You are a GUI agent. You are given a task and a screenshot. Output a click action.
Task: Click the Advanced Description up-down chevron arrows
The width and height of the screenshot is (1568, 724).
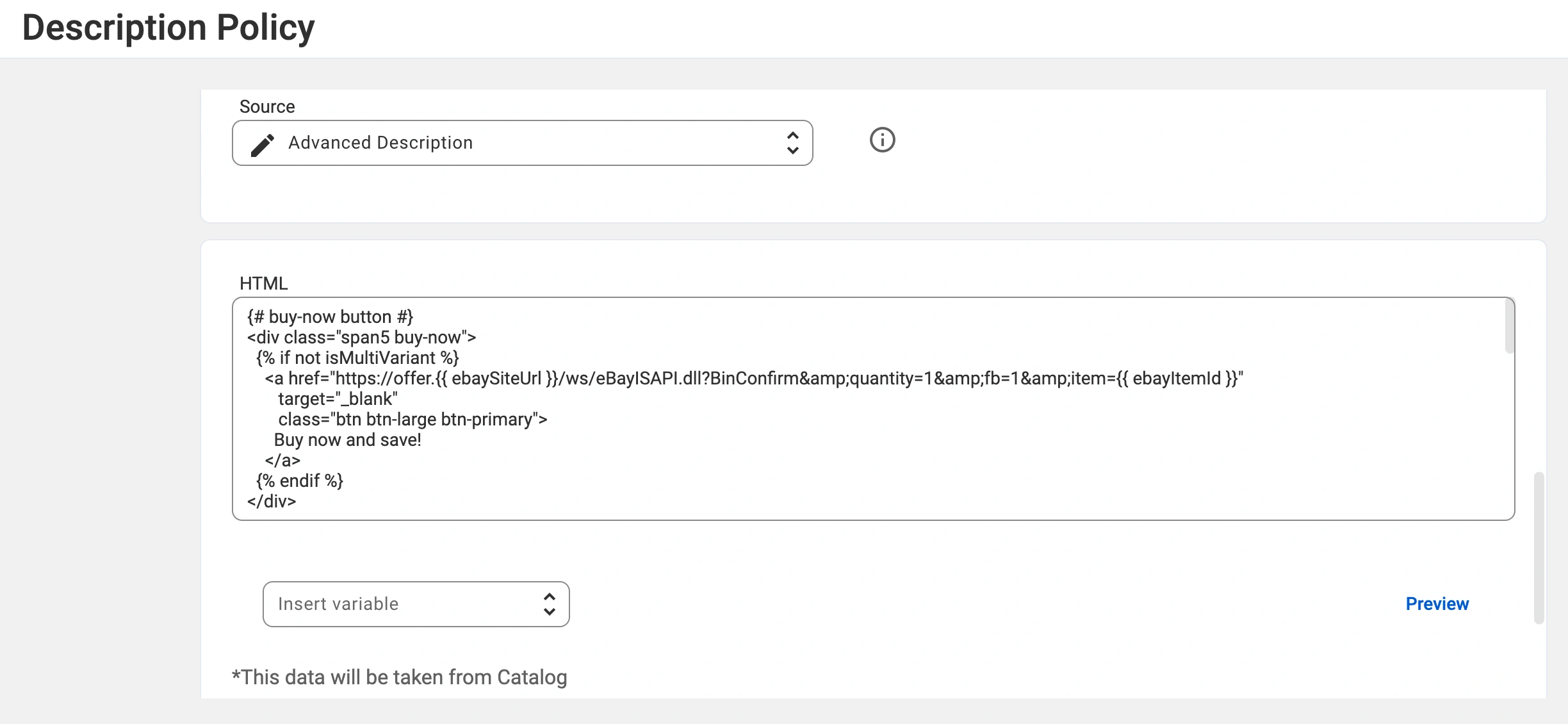792,143
